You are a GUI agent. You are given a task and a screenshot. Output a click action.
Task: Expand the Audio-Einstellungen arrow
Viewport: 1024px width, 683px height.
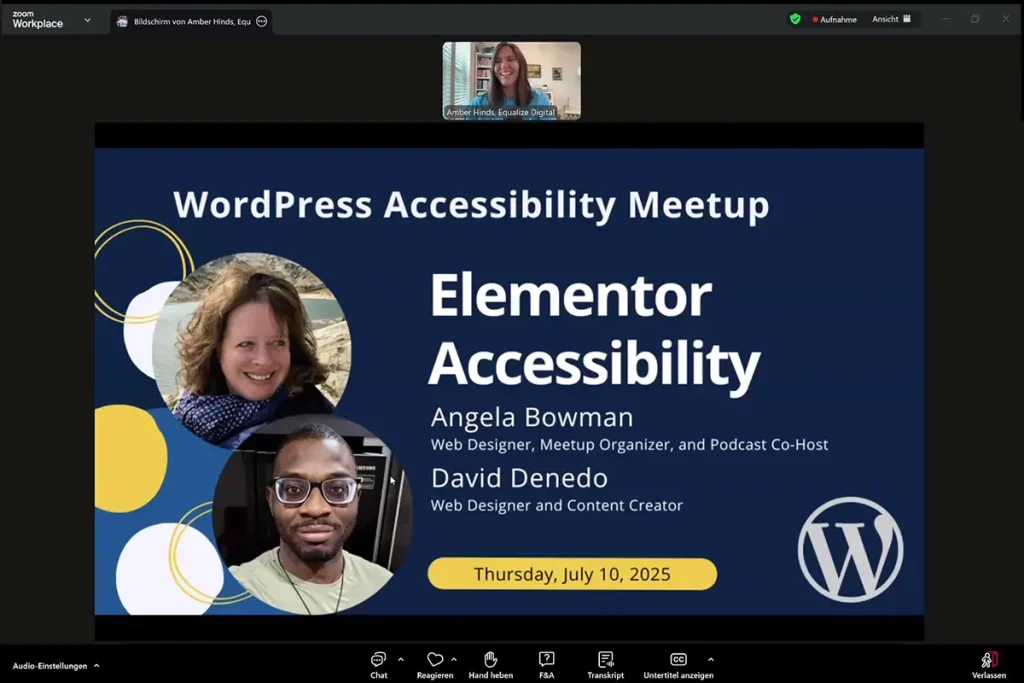[97, 666]
